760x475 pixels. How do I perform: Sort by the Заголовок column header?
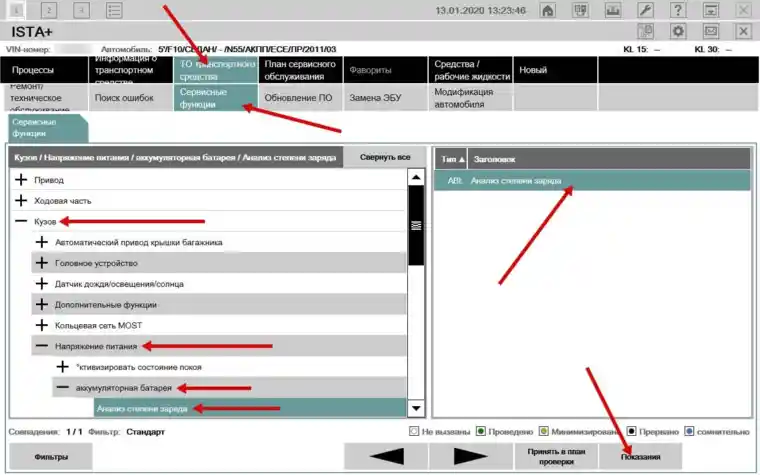[x=609, y=159]
